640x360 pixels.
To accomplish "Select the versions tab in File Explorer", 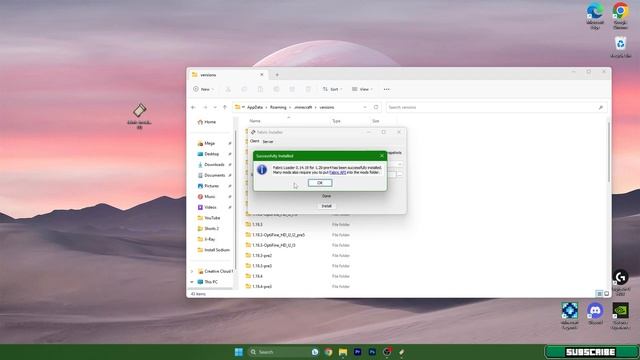I will point(227,75).
